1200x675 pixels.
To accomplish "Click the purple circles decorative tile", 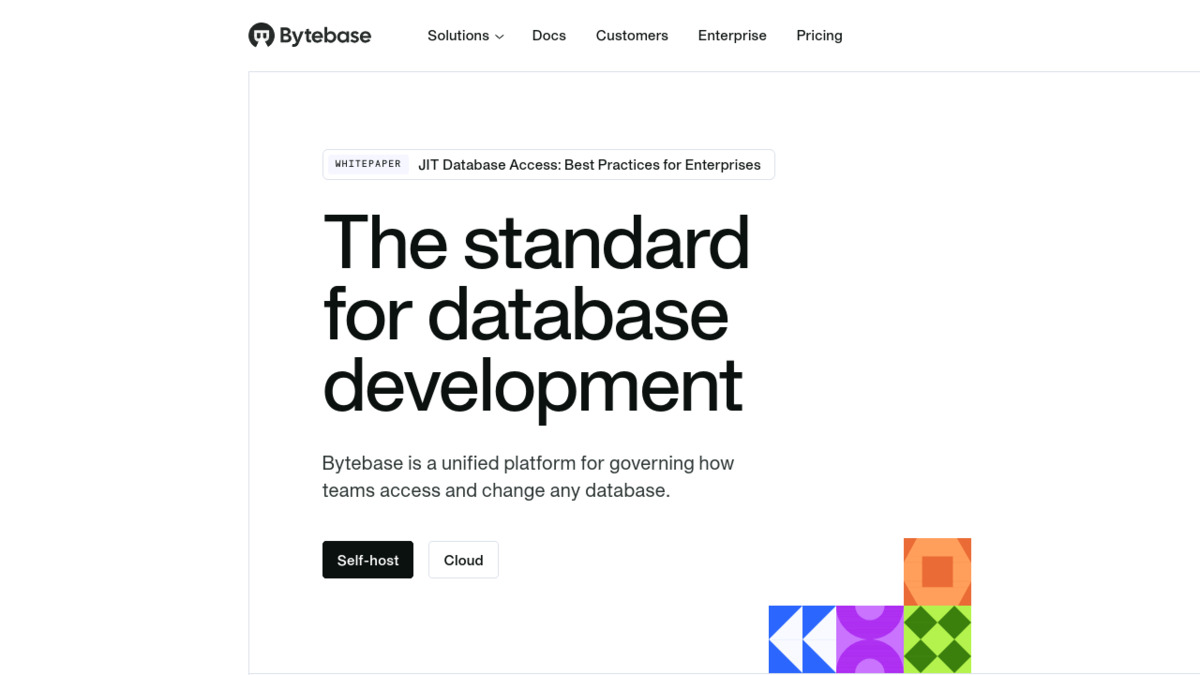I will [x=869, y=639].
